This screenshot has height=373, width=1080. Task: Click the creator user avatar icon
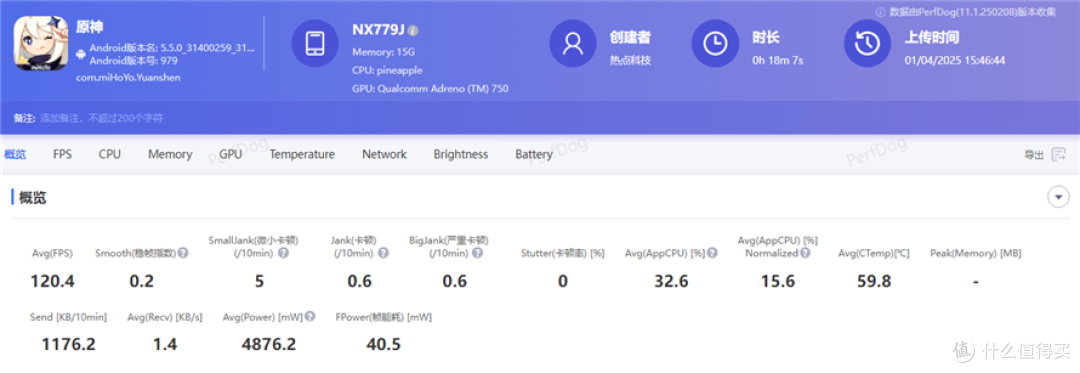pos(572,43)
